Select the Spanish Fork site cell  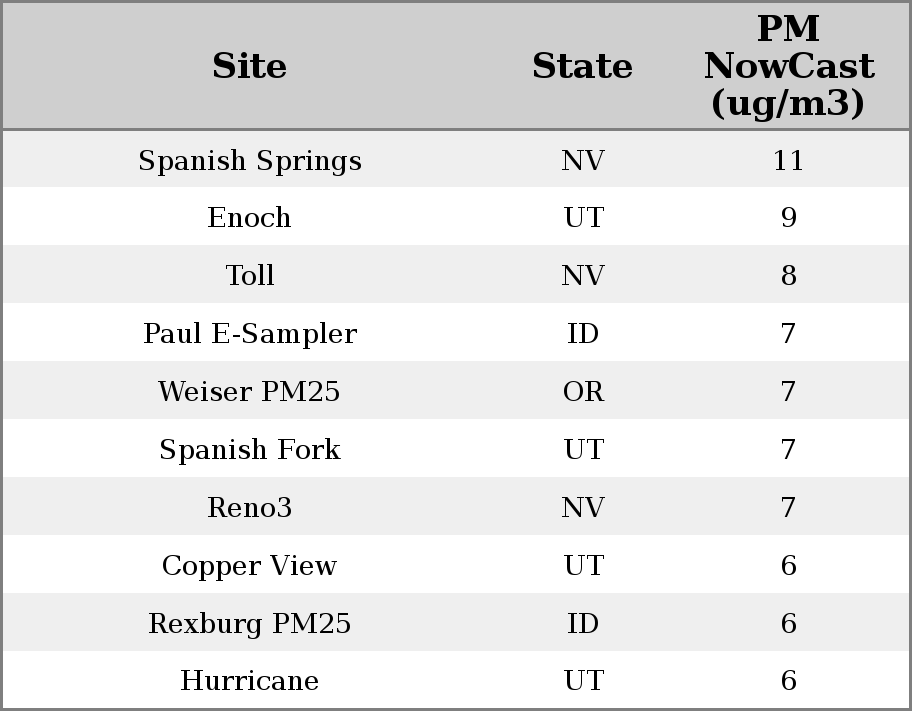[x=249, y=450]
